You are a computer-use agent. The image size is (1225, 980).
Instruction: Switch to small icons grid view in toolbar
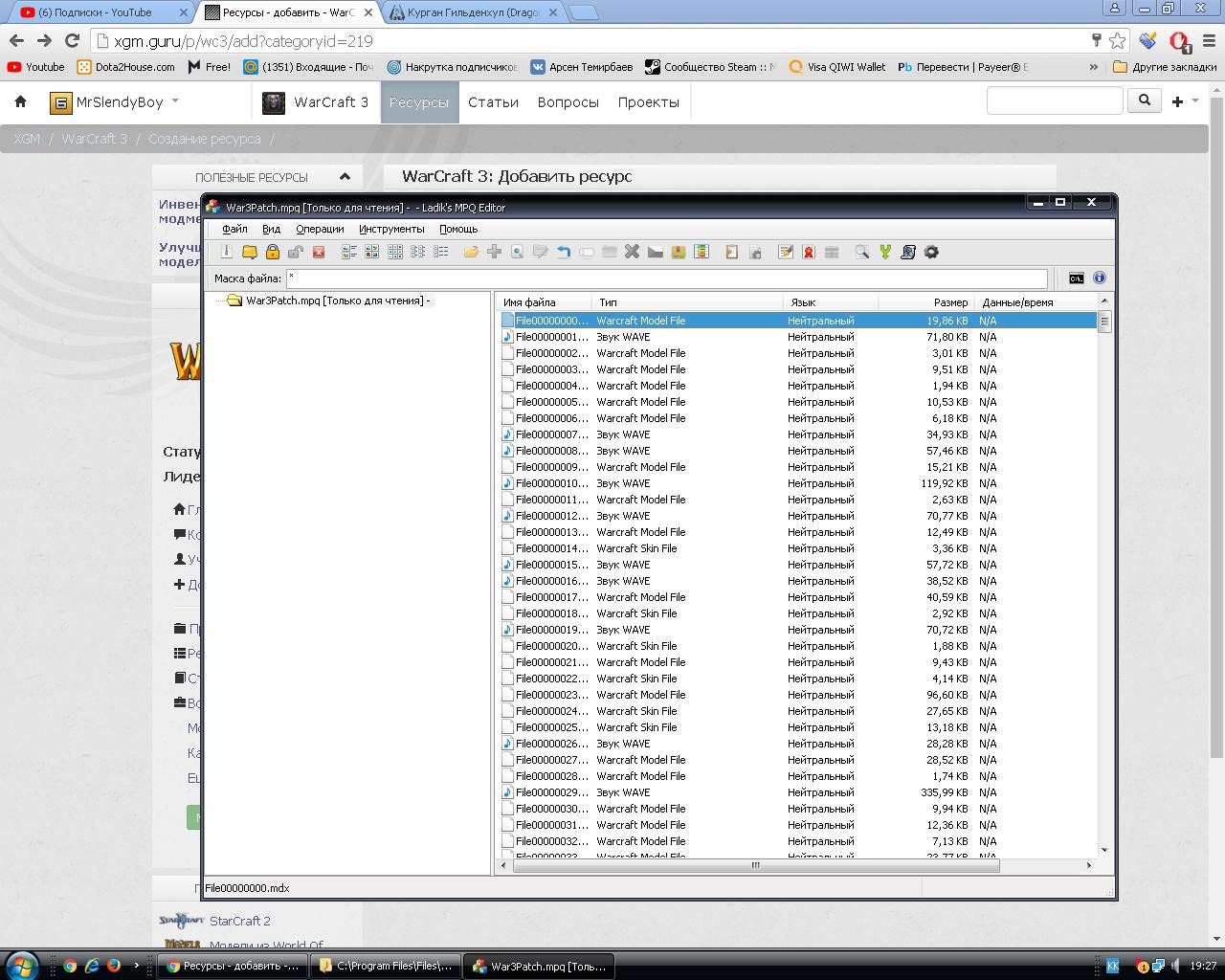[394, 252]
